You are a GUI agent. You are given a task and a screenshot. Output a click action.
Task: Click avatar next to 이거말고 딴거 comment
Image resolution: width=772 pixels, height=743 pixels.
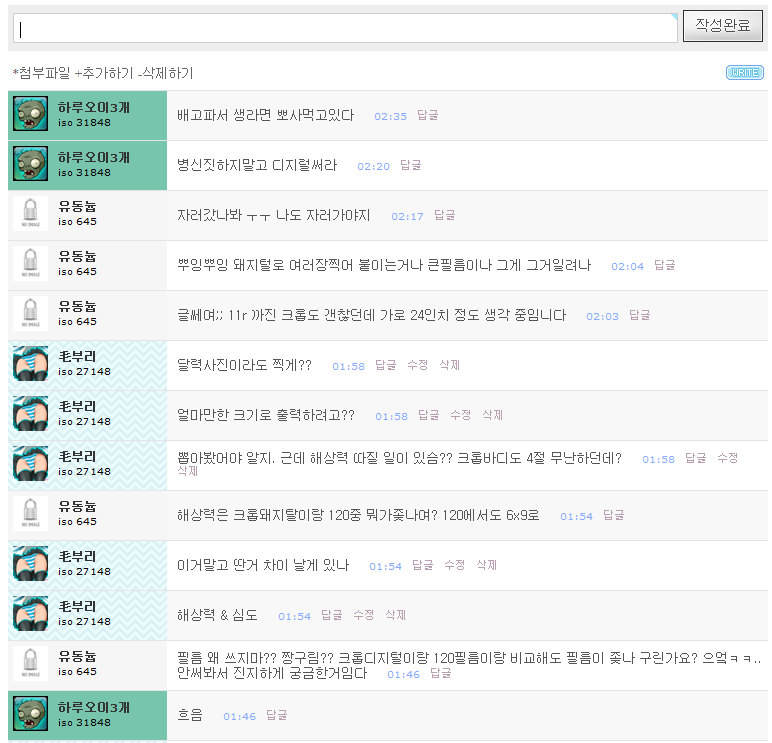pos(30,565)
